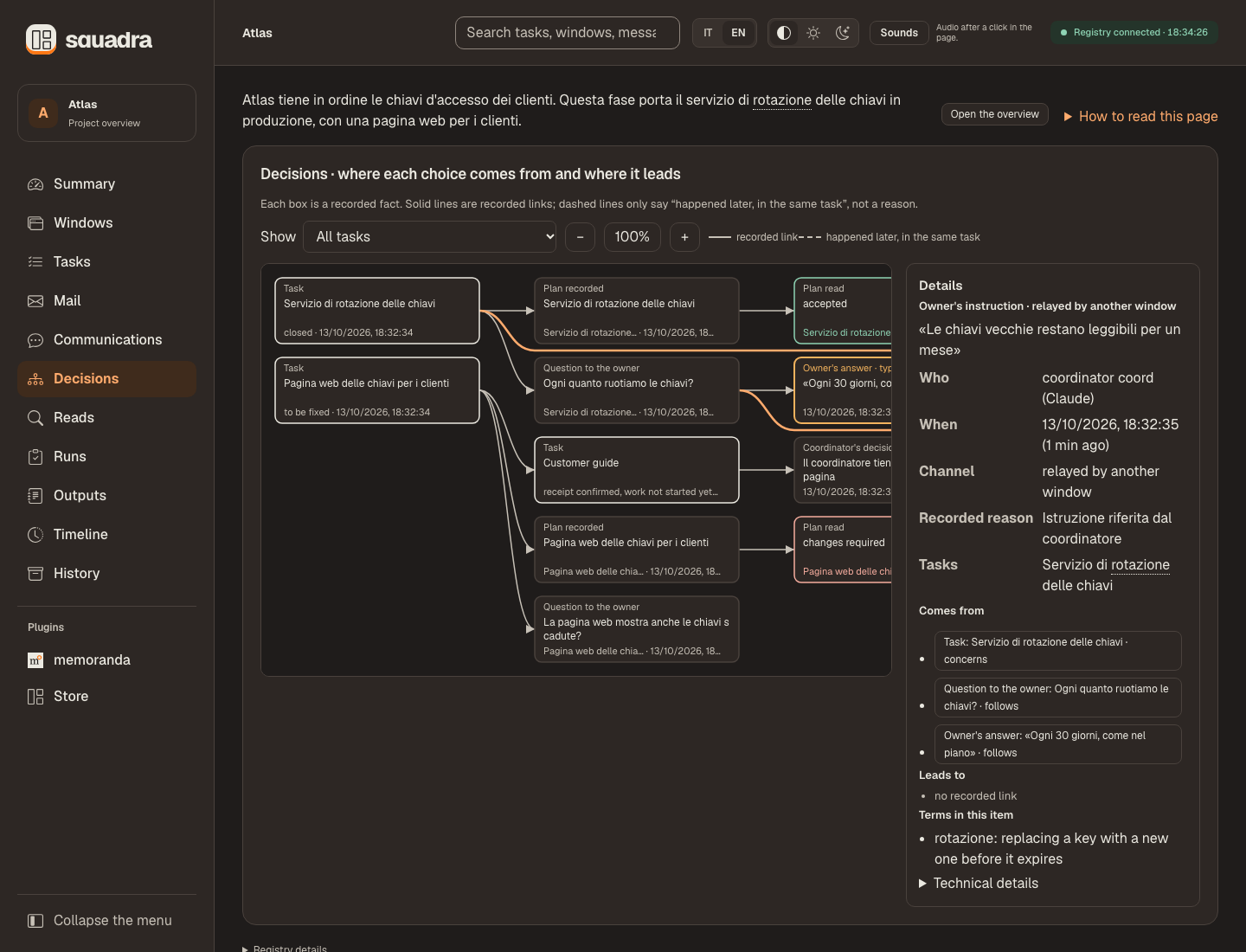1246x952 pixels.
Task: Toggle the Sounds button
Action: [899, 33]
